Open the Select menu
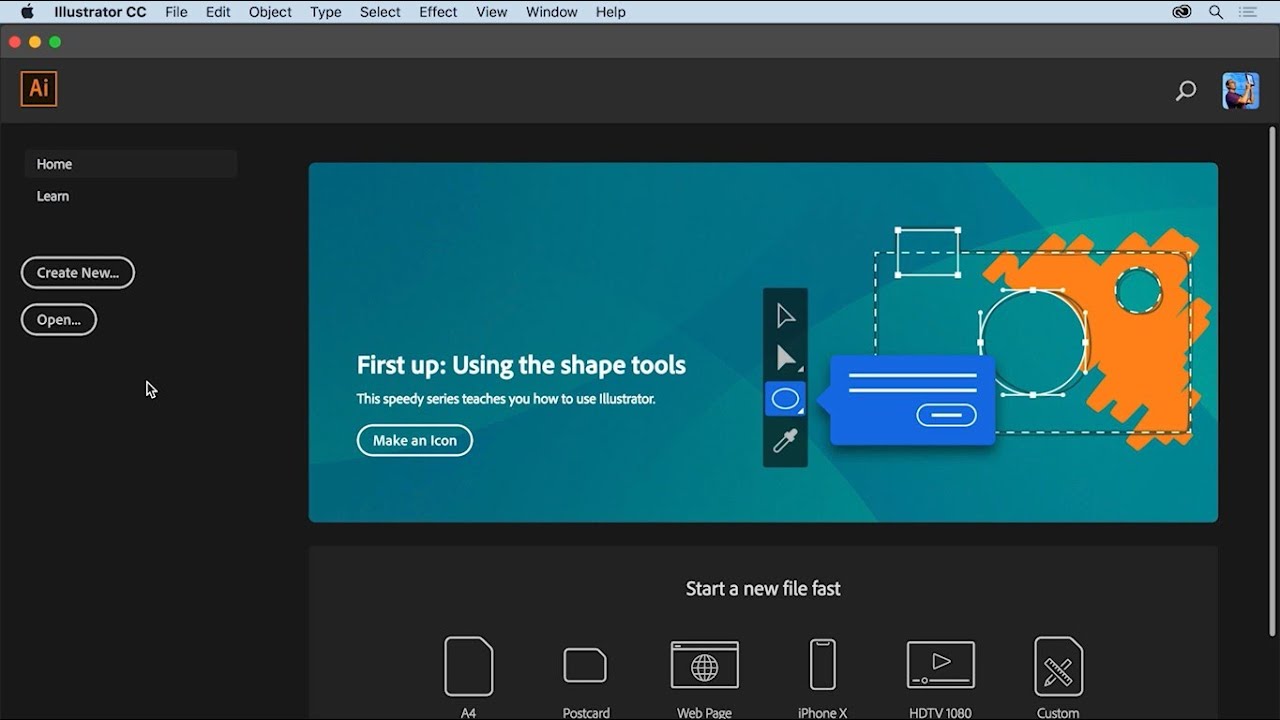This screenshot has height=720, width=1280. (x=380, y=12)
